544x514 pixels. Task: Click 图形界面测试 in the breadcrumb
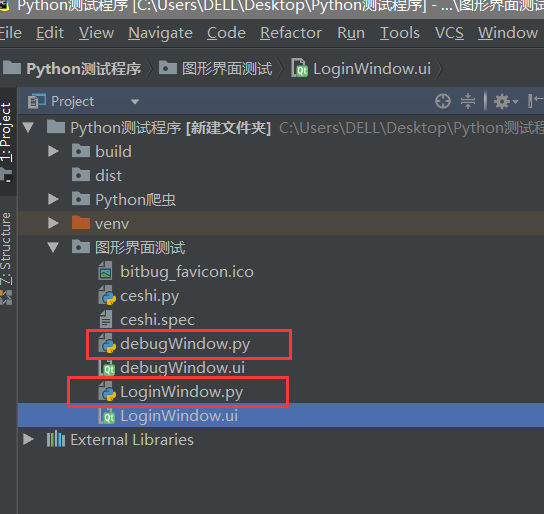pos(227,69)
